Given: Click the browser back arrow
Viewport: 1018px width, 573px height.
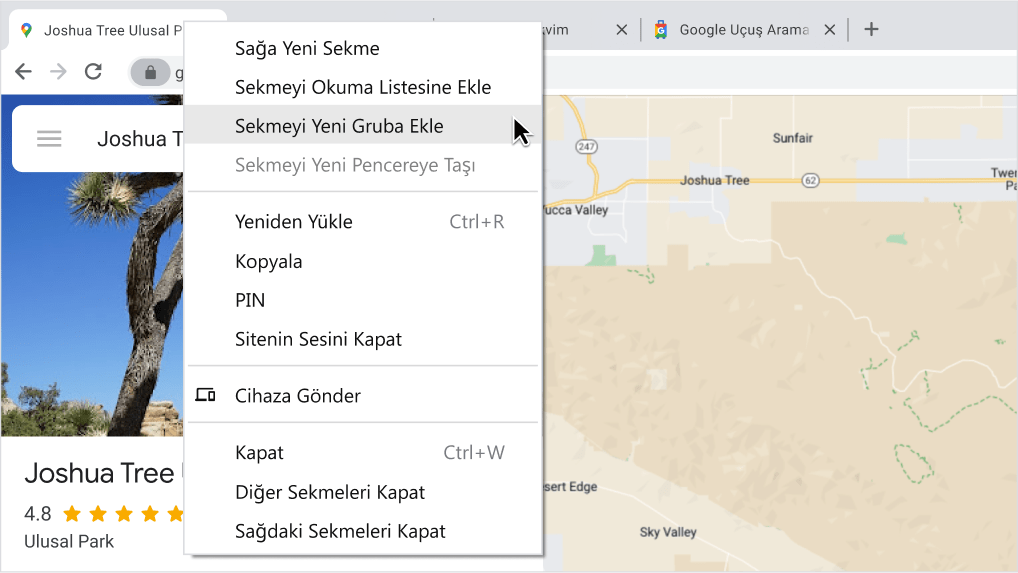Looking at the screenshot, I should click(x=23, y=72).
